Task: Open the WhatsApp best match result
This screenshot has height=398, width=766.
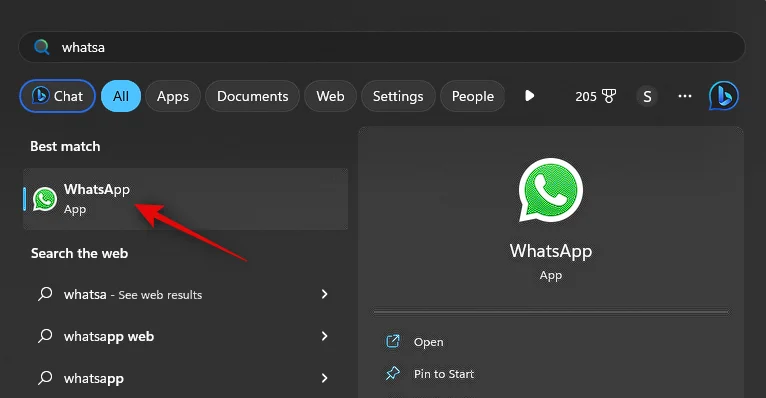Action: pyautogui.click(x=186, y=199)
